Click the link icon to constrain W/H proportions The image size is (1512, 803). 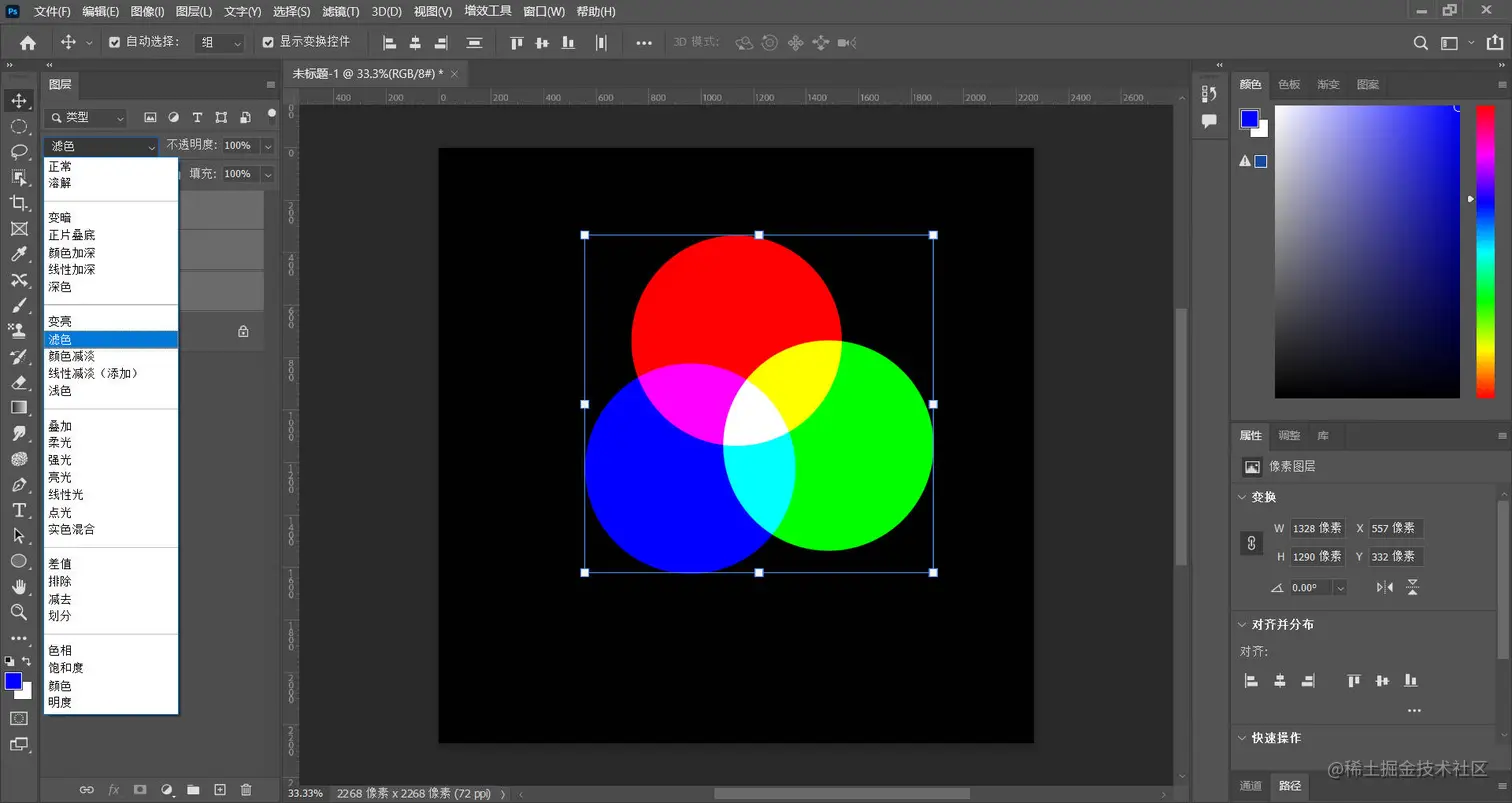[x=1252, y=544]
